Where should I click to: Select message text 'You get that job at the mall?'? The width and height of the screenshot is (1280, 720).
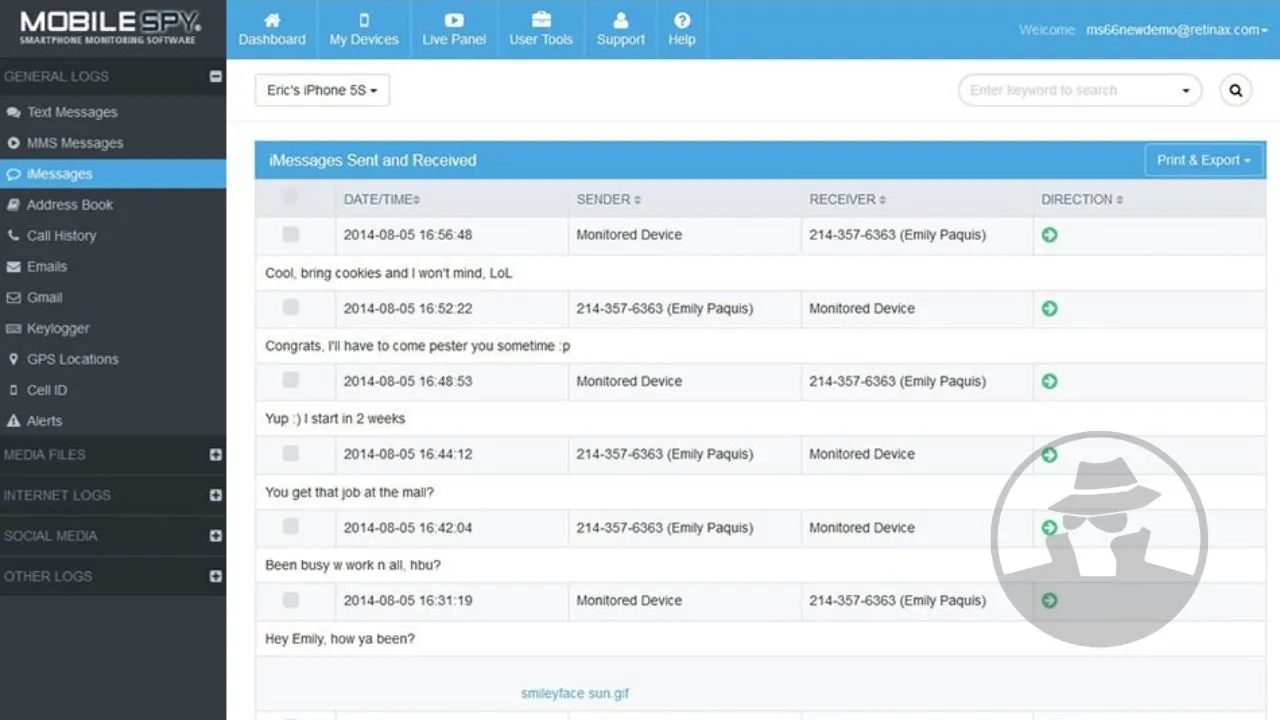[x=349, y=492]
